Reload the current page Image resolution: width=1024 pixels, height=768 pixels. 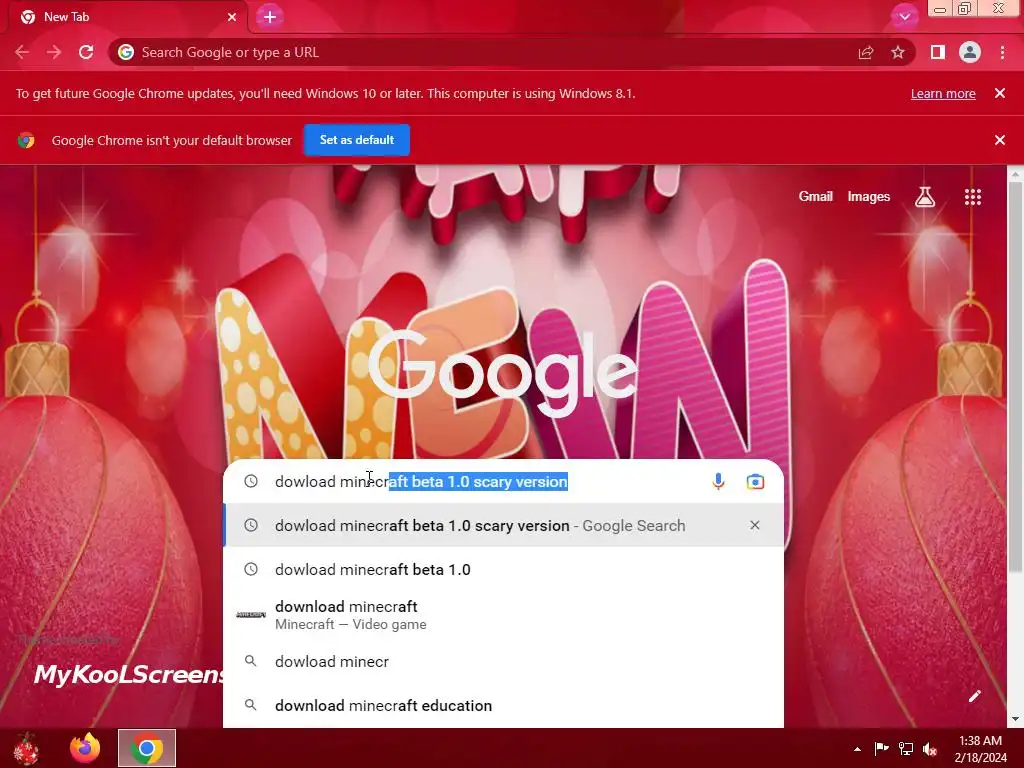(x=86, y=52)
